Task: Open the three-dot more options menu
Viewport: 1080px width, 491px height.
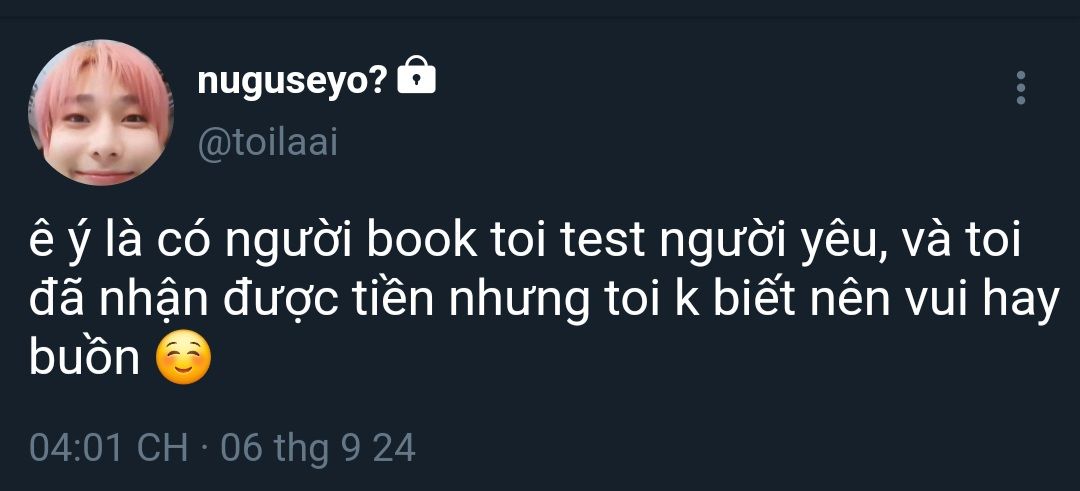Action: coord(1021,87)
